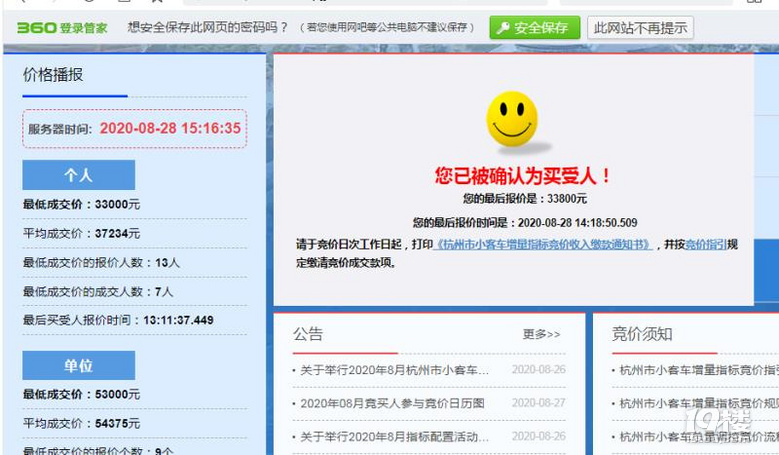The image size is (779, 455).
Task: Click the 公告 section heading
Action: (x=308, y=334)
